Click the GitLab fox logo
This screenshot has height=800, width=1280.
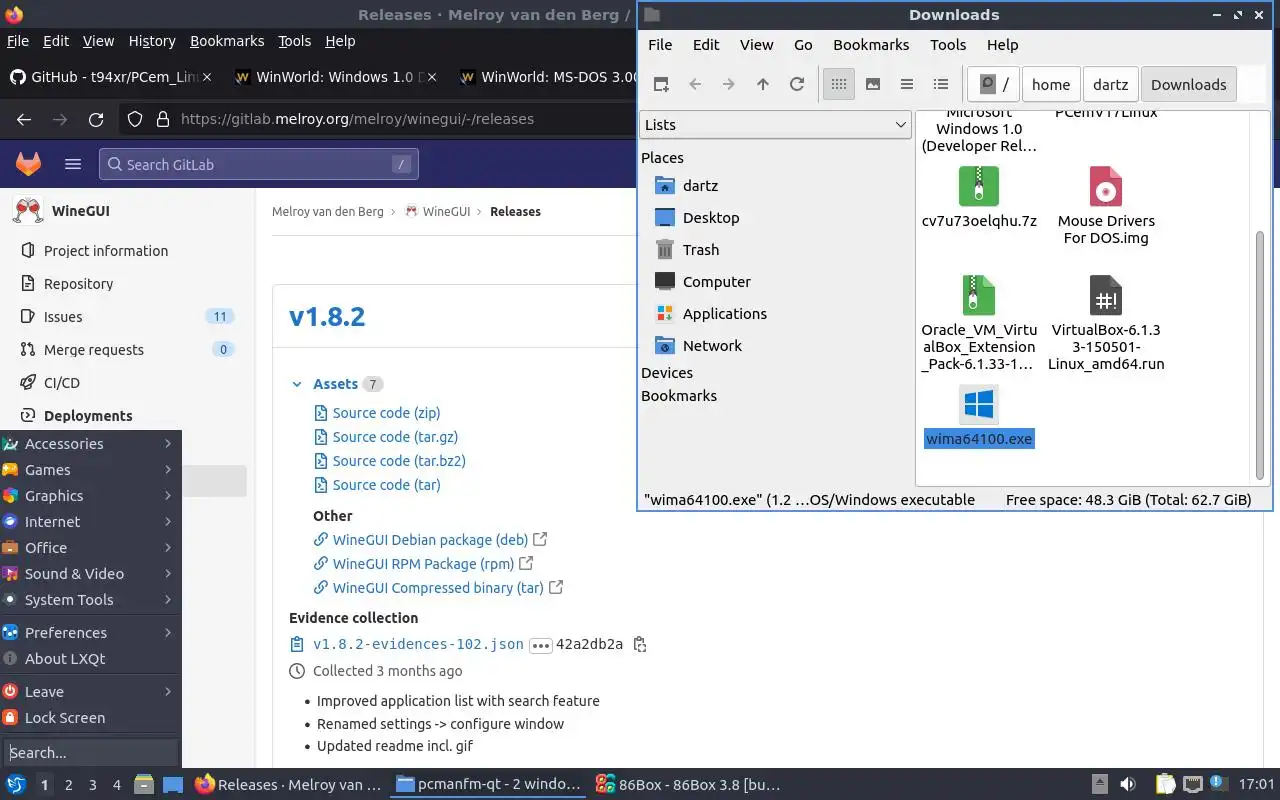(28, 164)
